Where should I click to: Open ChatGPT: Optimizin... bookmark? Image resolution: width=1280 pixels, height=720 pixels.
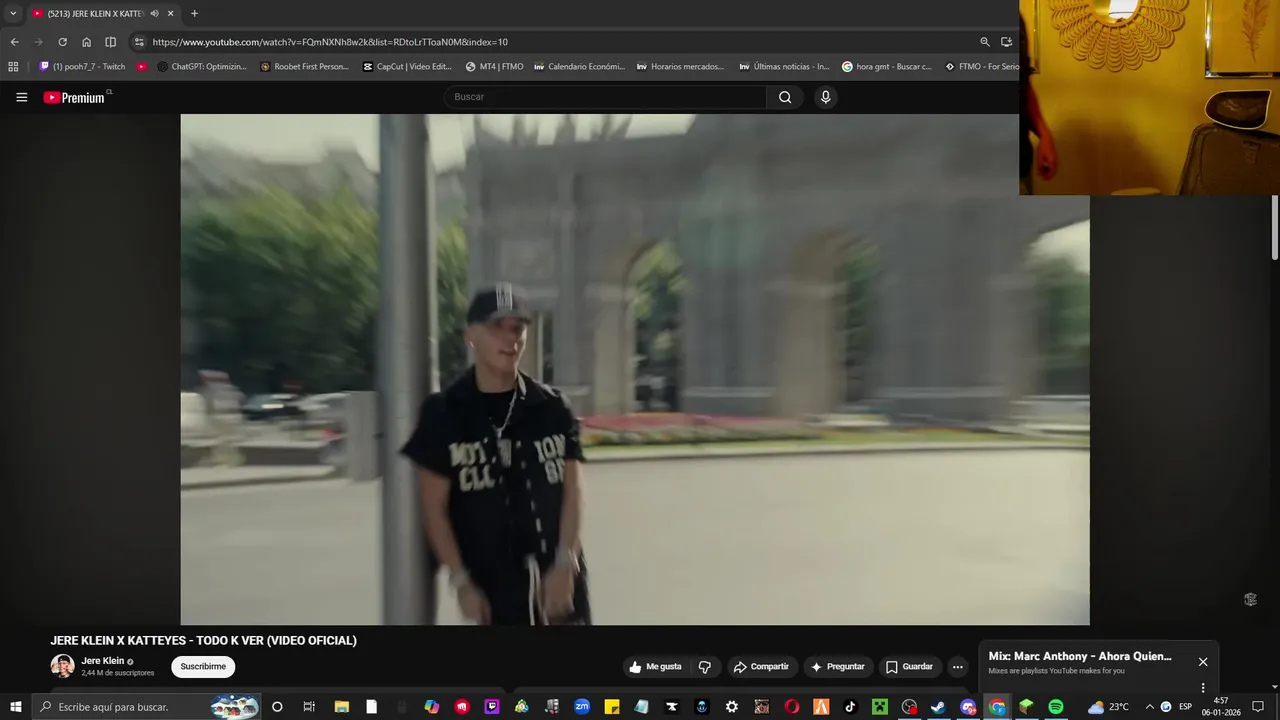202,67
